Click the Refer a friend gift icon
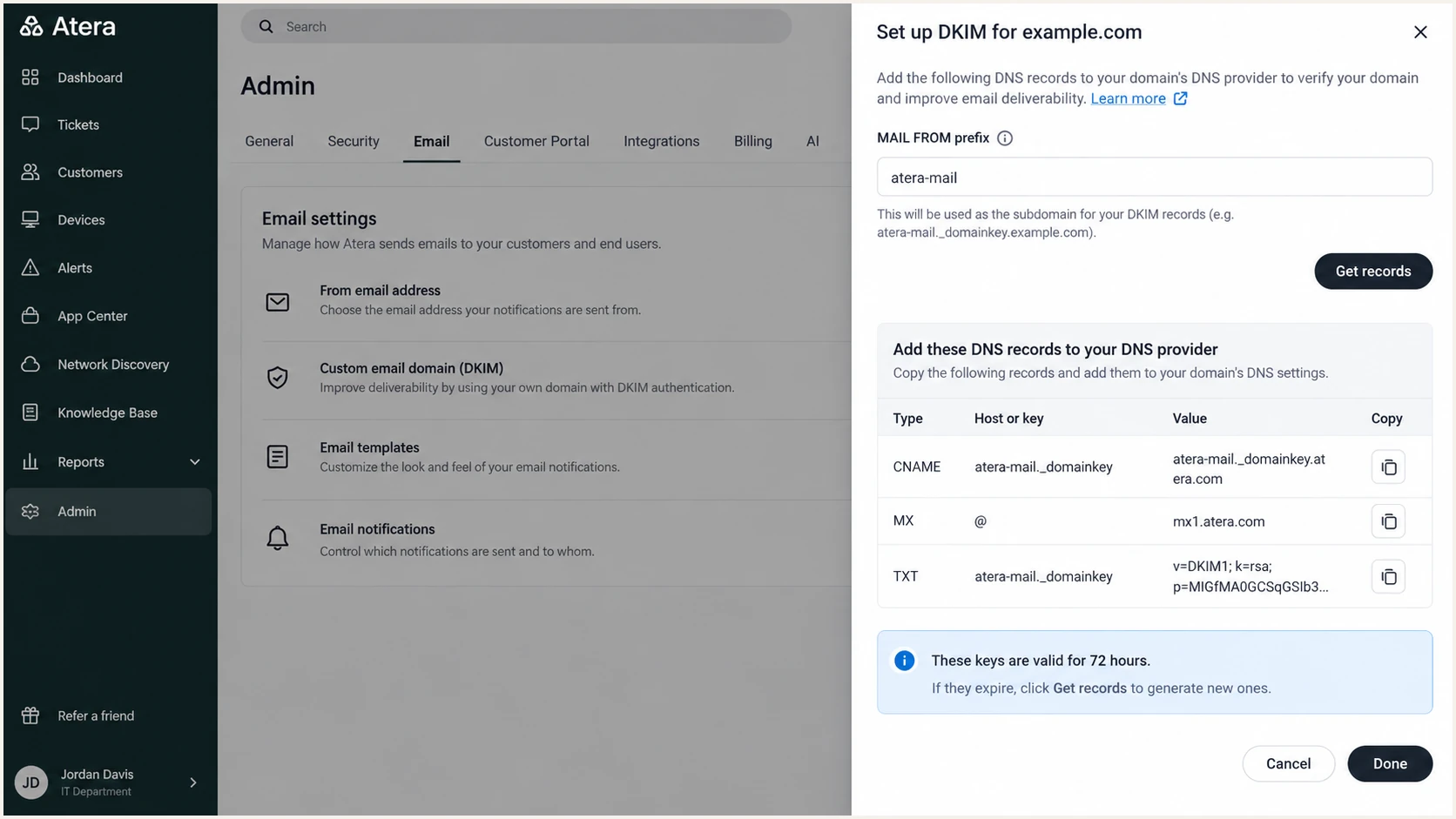Viewport: 1456px width, 819px height. click(30, 715)
